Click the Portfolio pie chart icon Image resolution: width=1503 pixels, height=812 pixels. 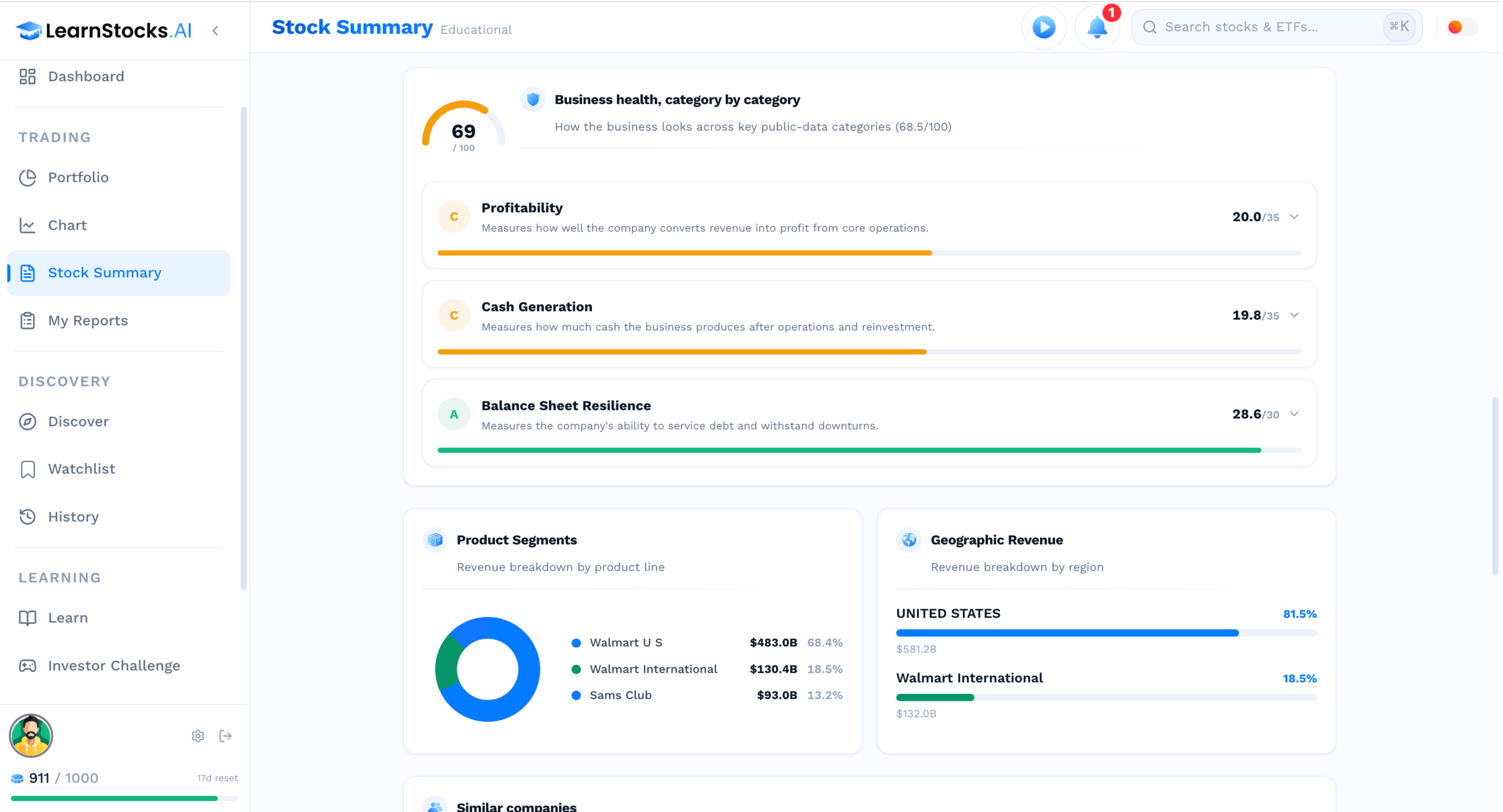[27, 177]
